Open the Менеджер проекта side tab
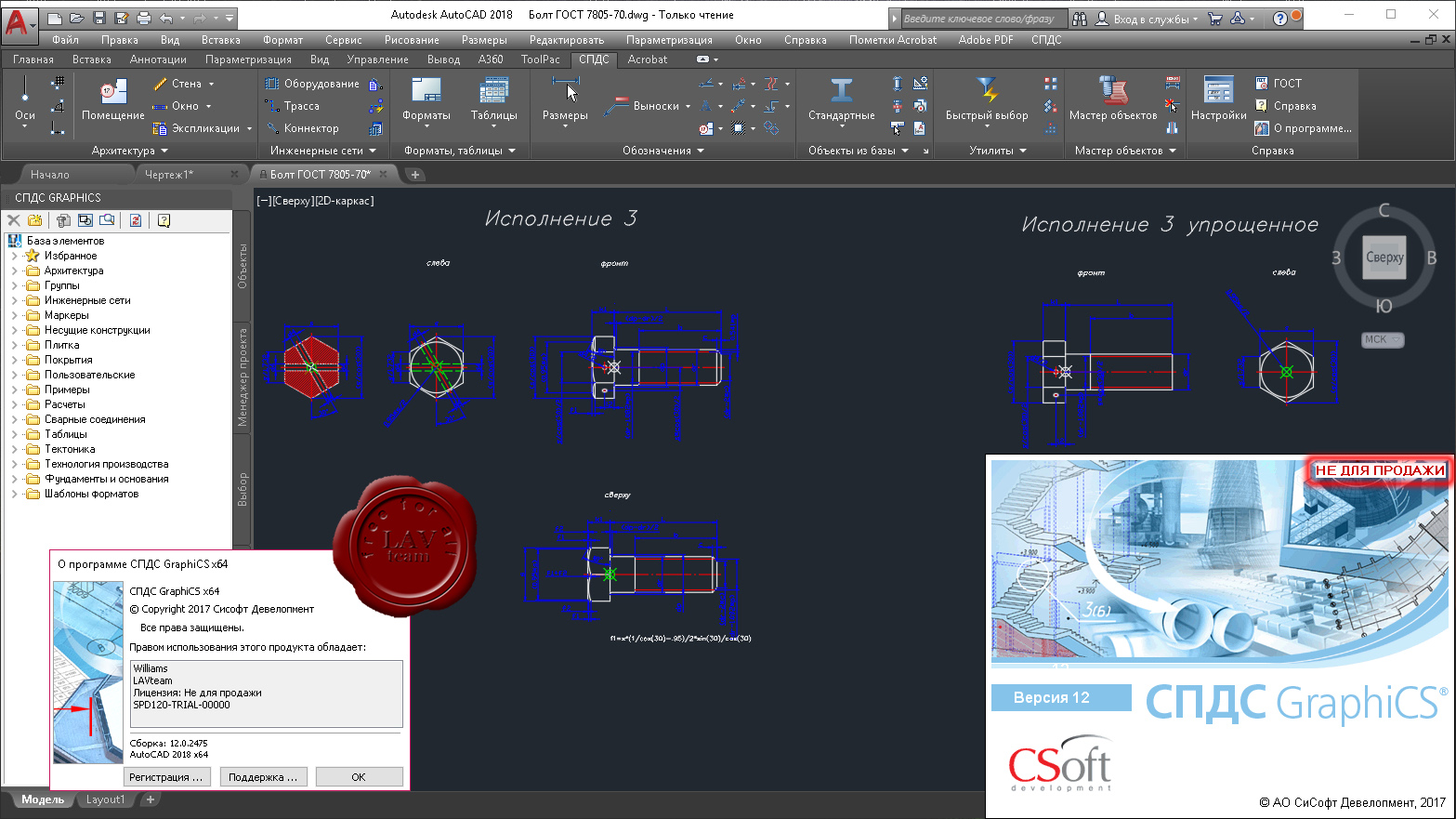1456x819 pixels. (243, 377)
